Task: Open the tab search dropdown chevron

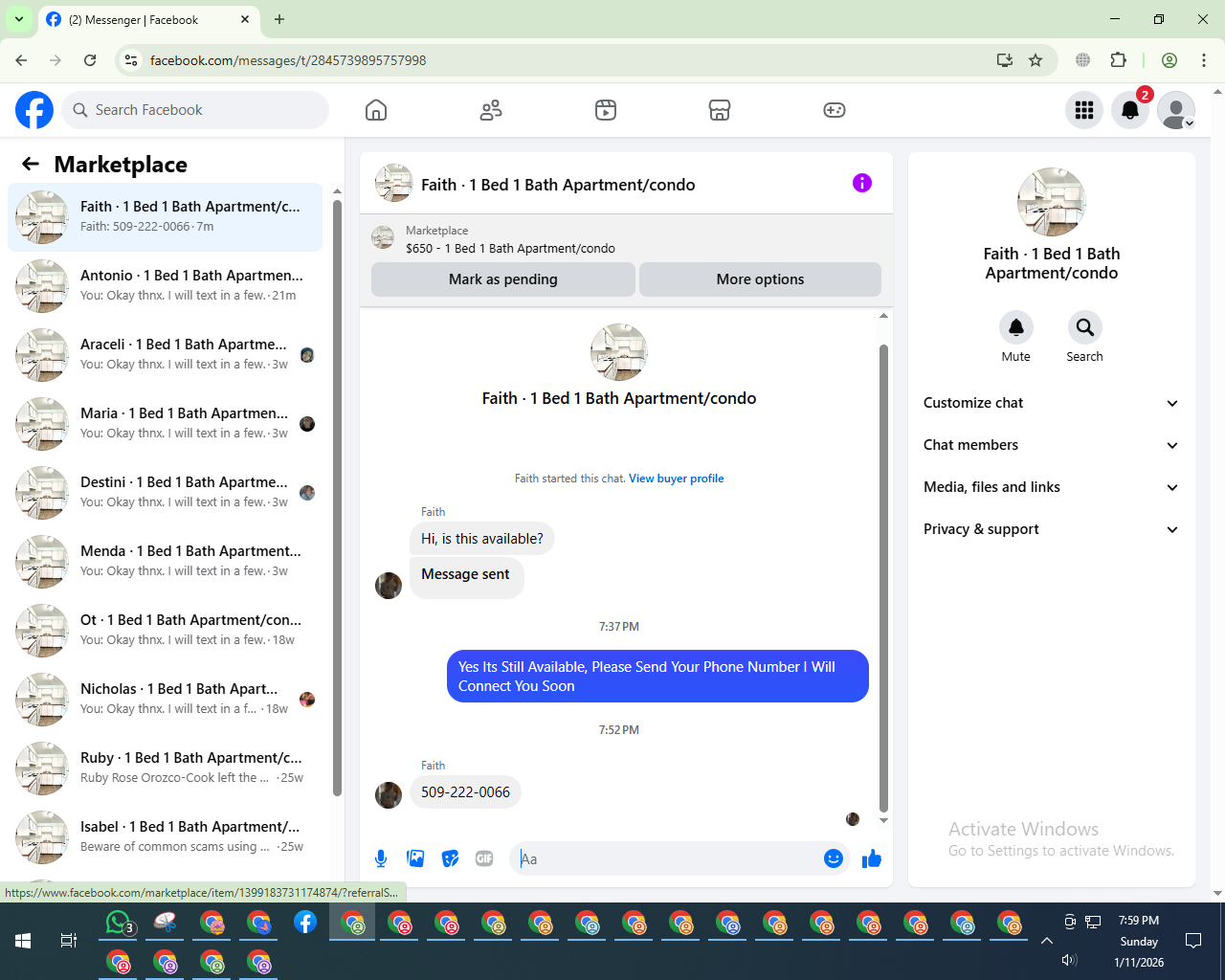Action: point(19,19)
